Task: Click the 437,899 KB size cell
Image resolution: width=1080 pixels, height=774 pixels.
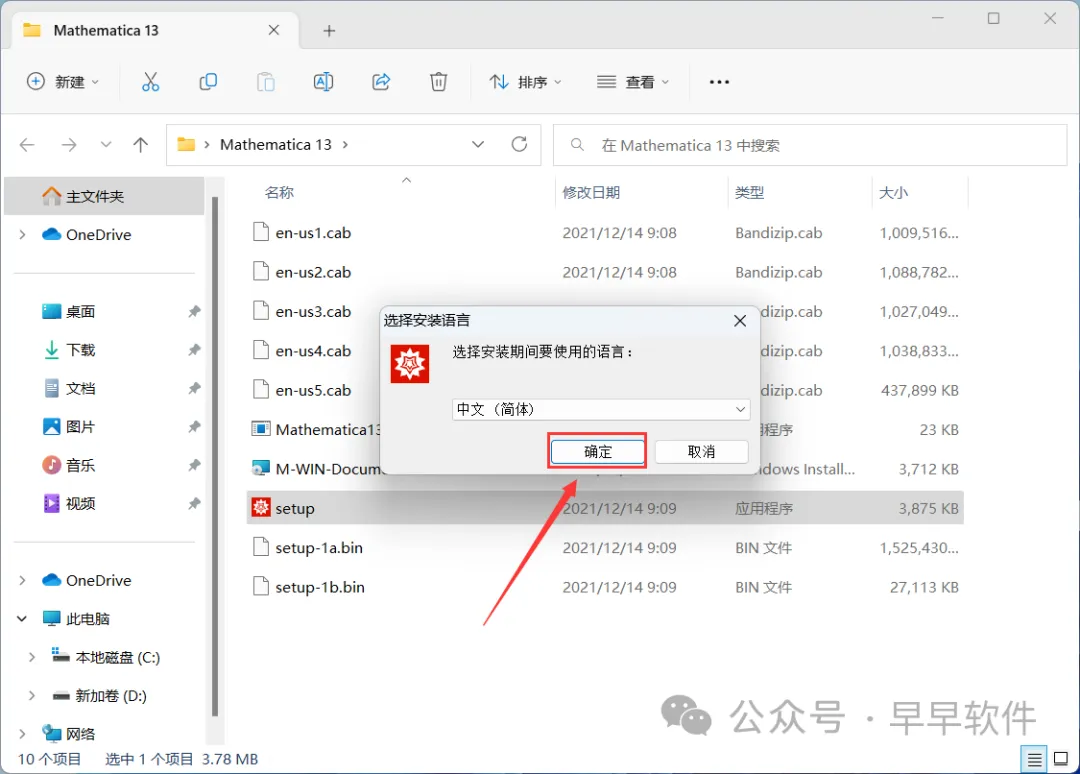Action: point(920,390)
